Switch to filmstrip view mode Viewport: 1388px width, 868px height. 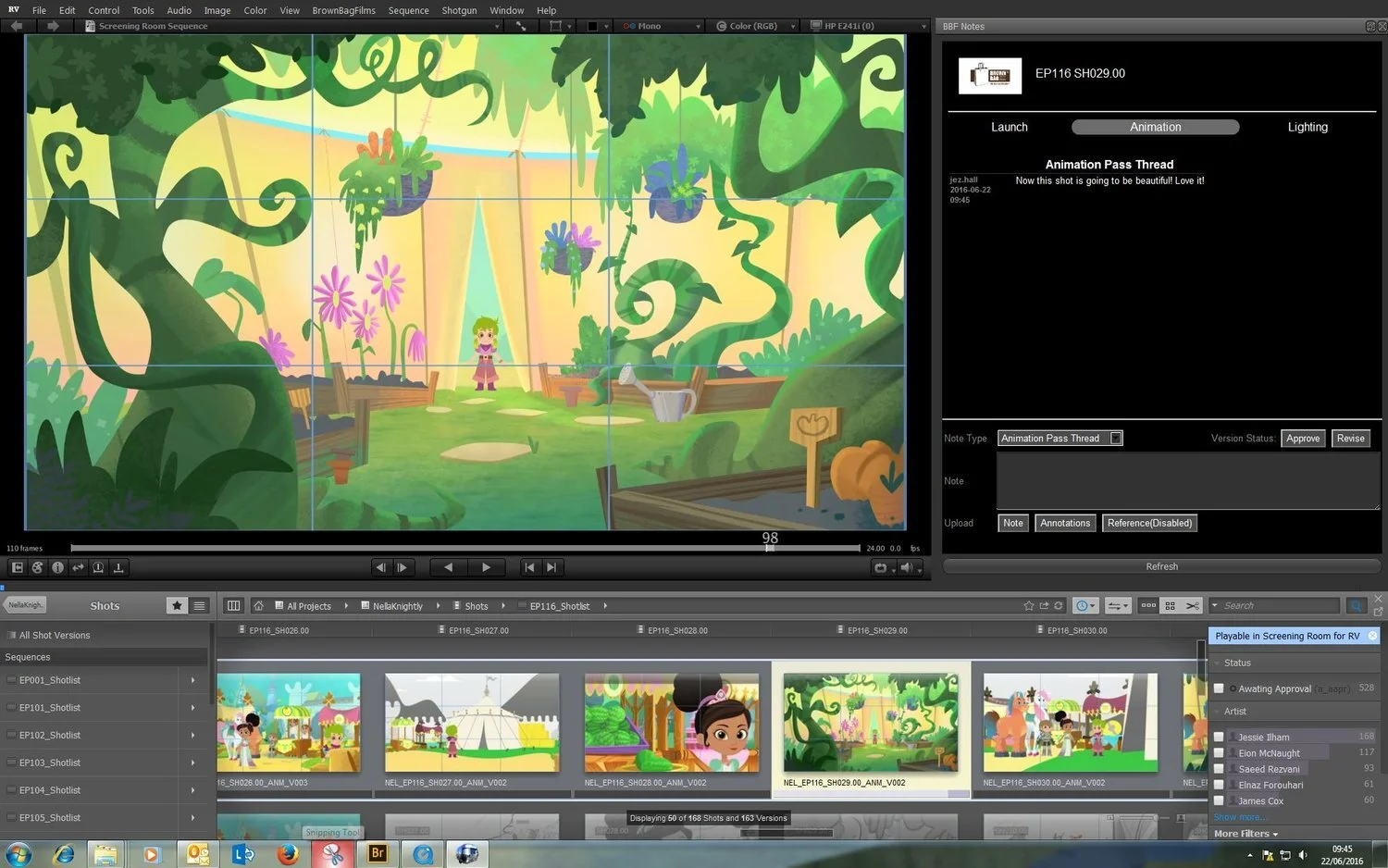point(1148,605)
